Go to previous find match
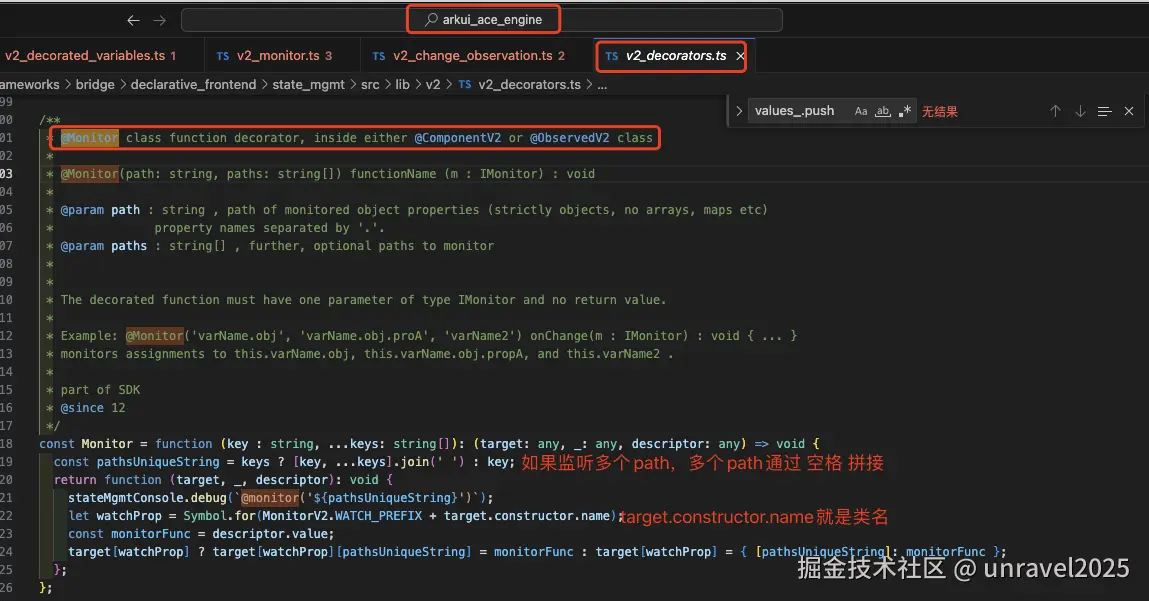The width and height of the screenshot is (1149, 601). [1055, 111]
